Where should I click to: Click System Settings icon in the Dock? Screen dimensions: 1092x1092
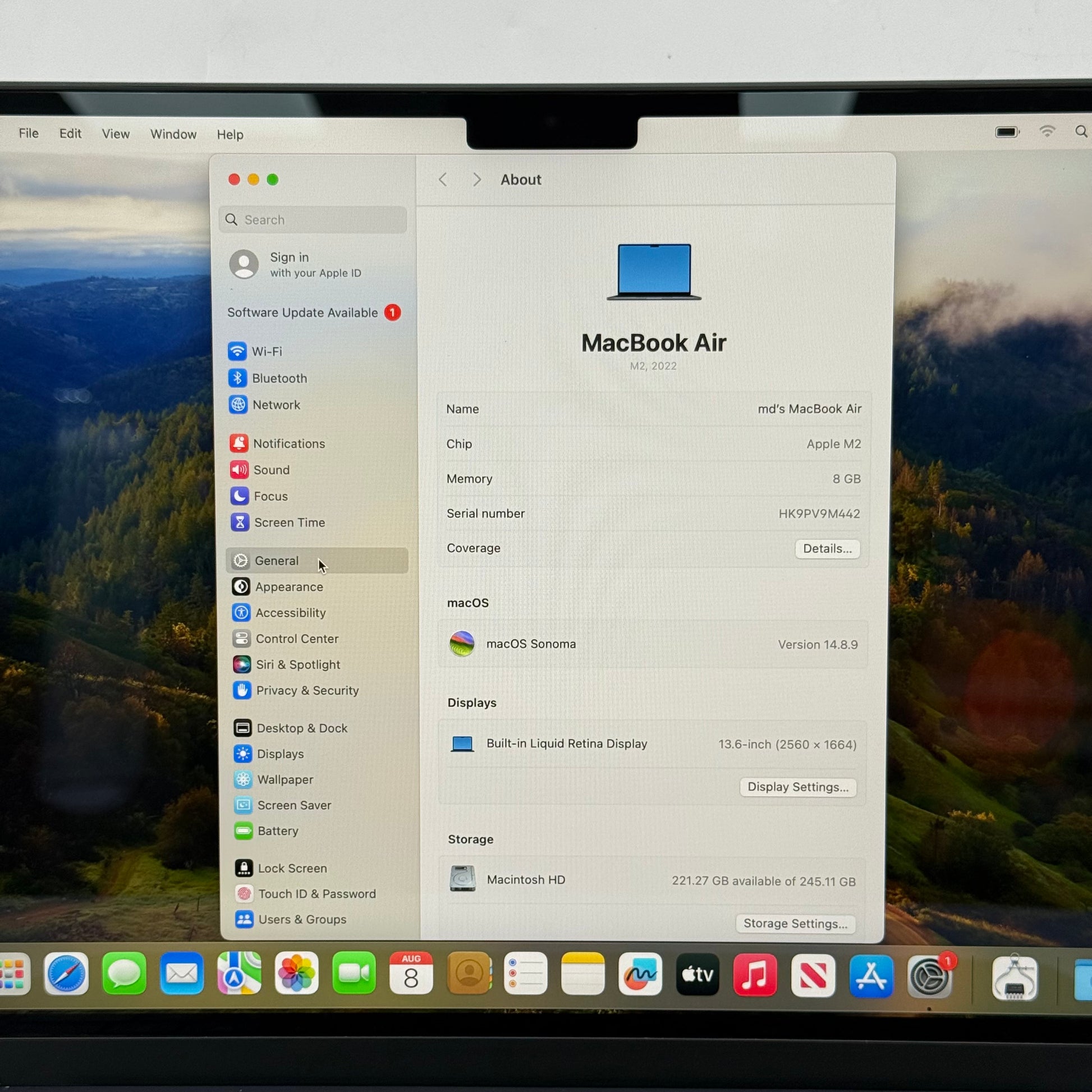(x=929, y=977)
